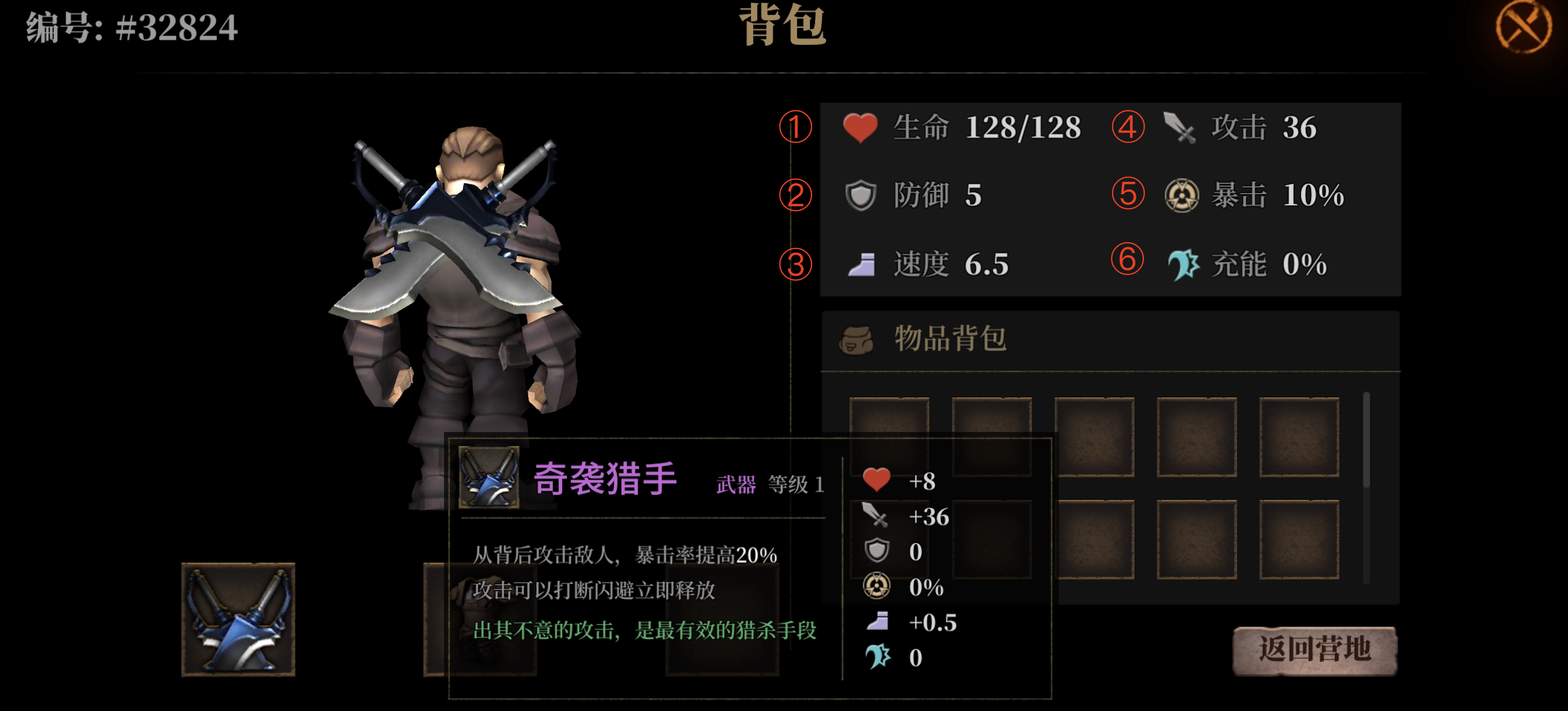Screen dimensions: 1568x711
Task: Select the bottom-right inventory slot
Action: (1299, 540)
